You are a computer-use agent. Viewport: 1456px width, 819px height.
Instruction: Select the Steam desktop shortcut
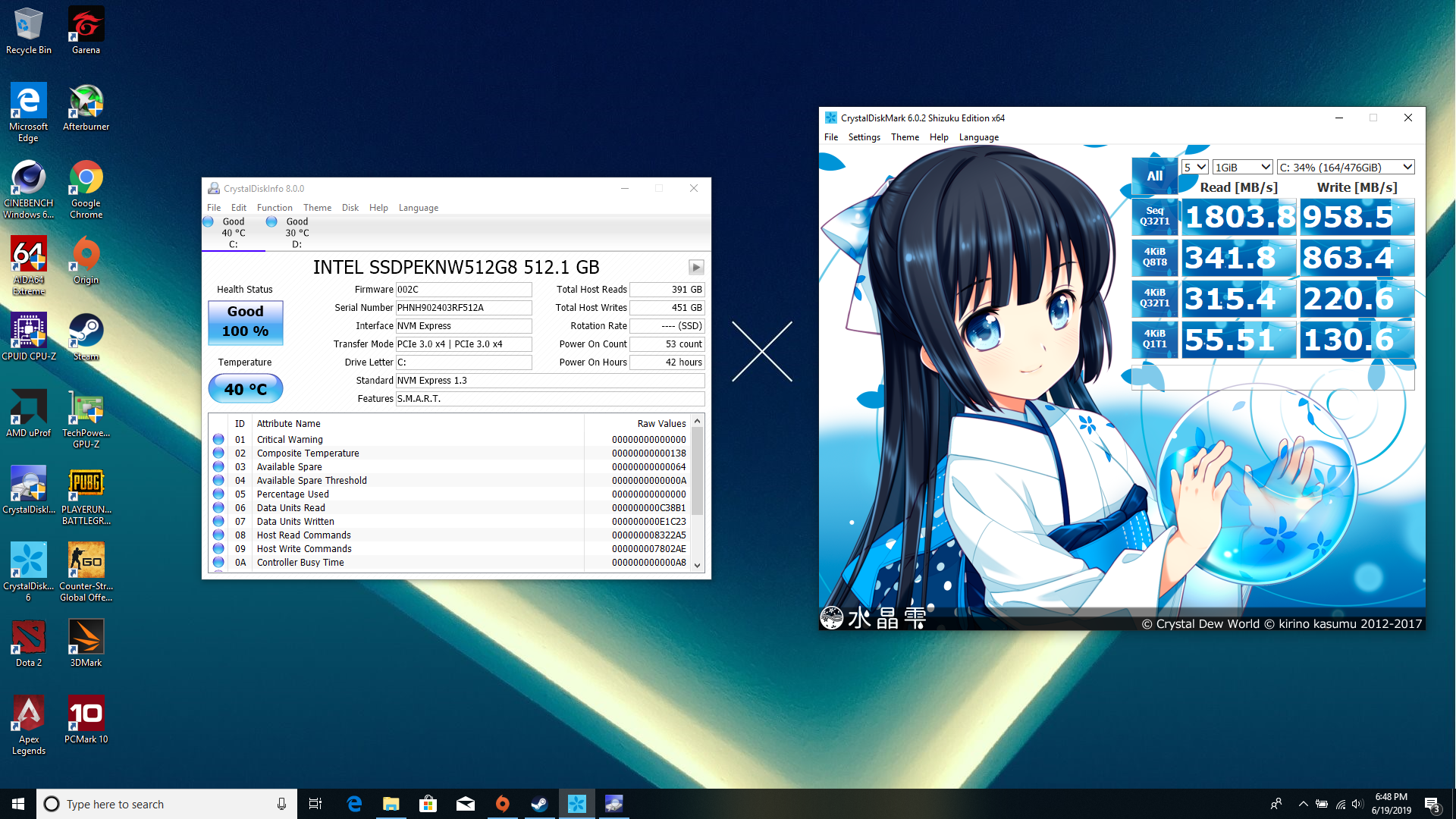[86, 337]
